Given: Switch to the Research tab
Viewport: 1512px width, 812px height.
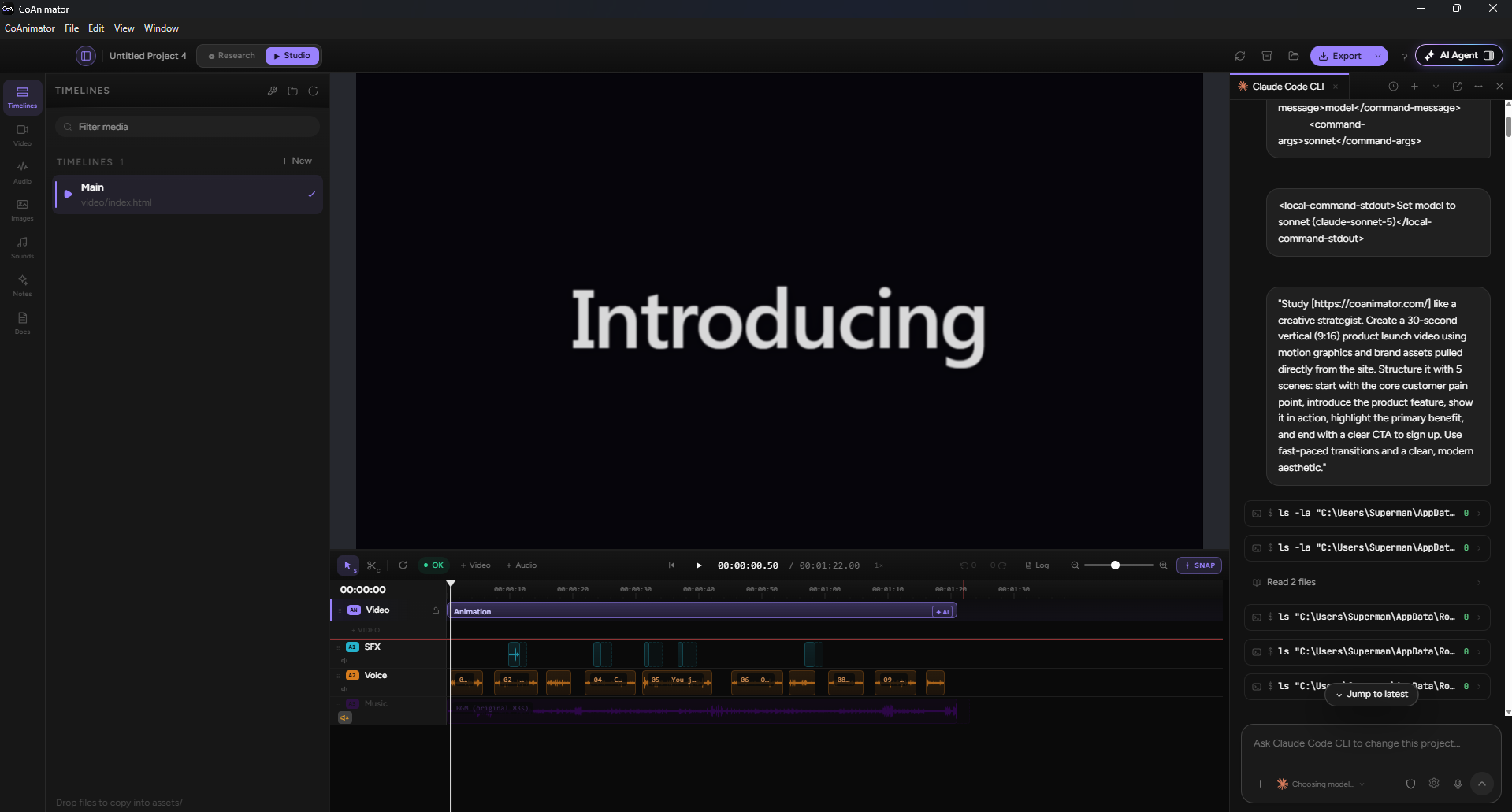Looking at the screenshot, I should tap(232, 56).
